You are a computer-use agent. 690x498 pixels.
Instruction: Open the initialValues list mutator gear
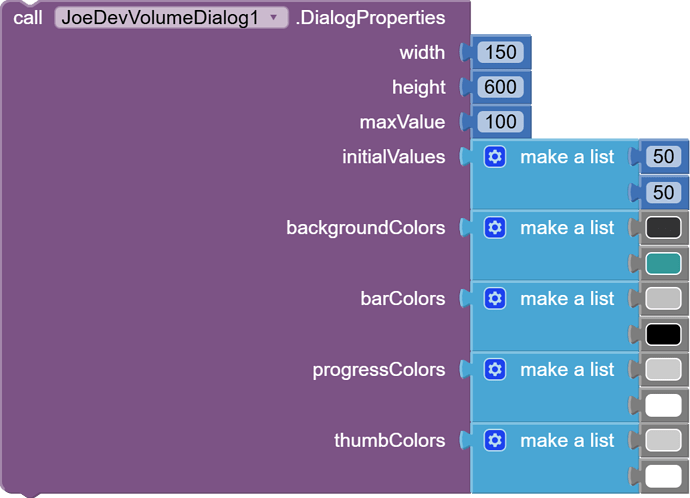click(494, 157)
